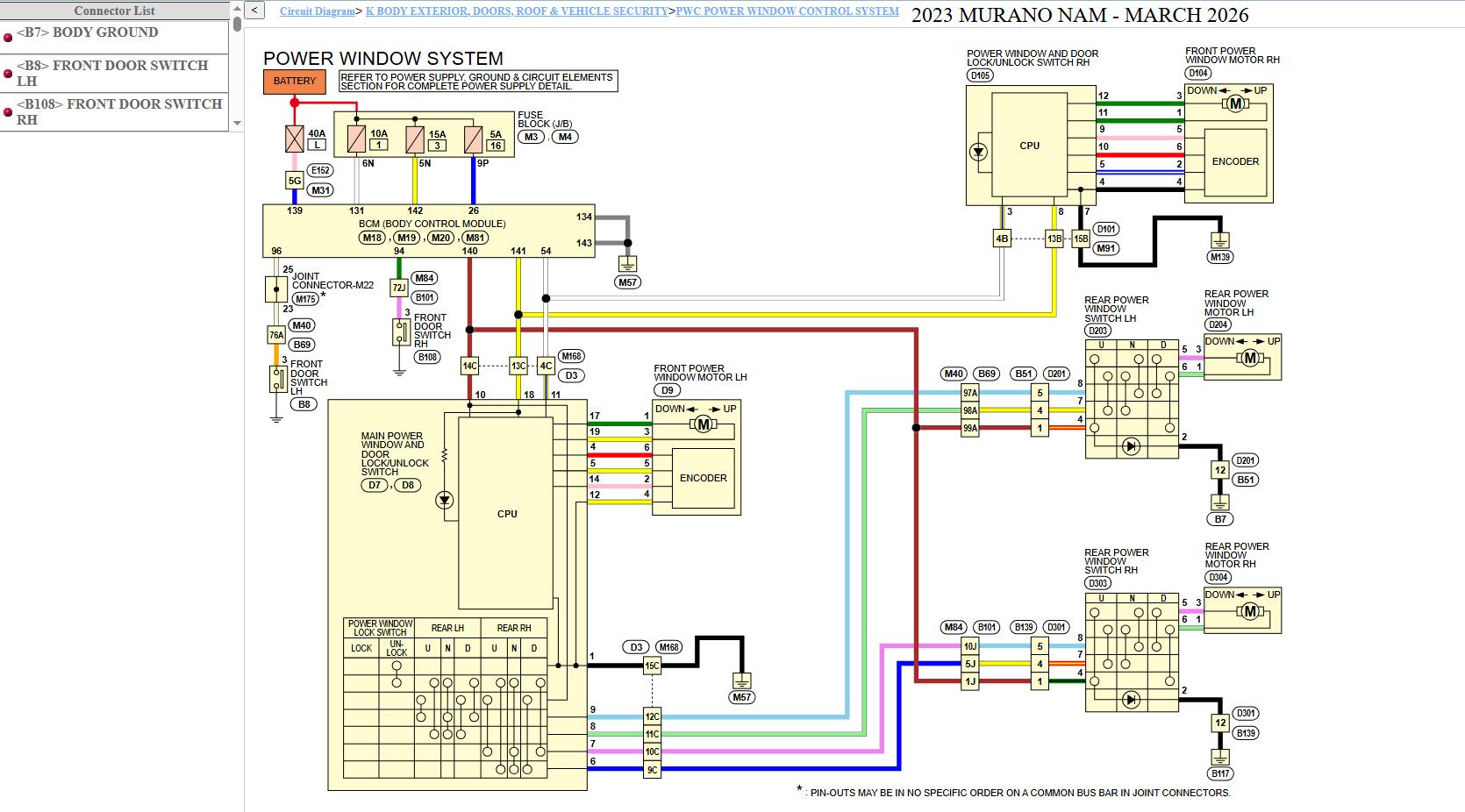Open the B7 BODY GROUND connector entry
Screen dimensions: 1465x812
pyautogui.click(x=88, y=32)
